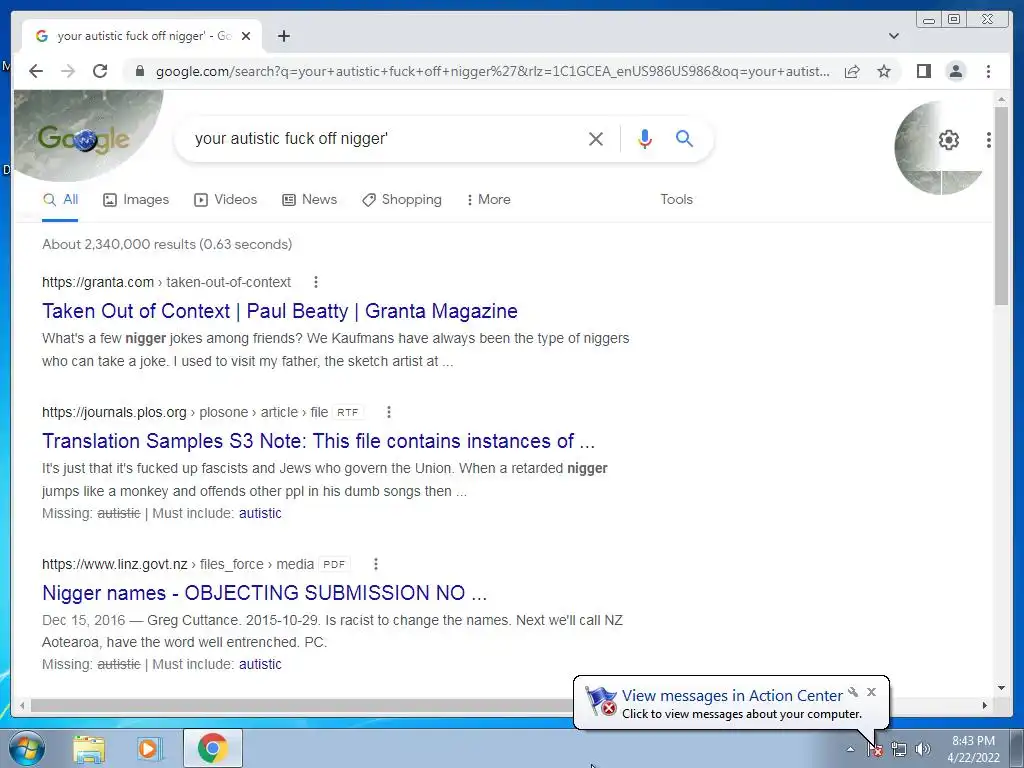Screen dimensions: 1024x768
Task: Switch to the Shopping tab
Action: 402,200
